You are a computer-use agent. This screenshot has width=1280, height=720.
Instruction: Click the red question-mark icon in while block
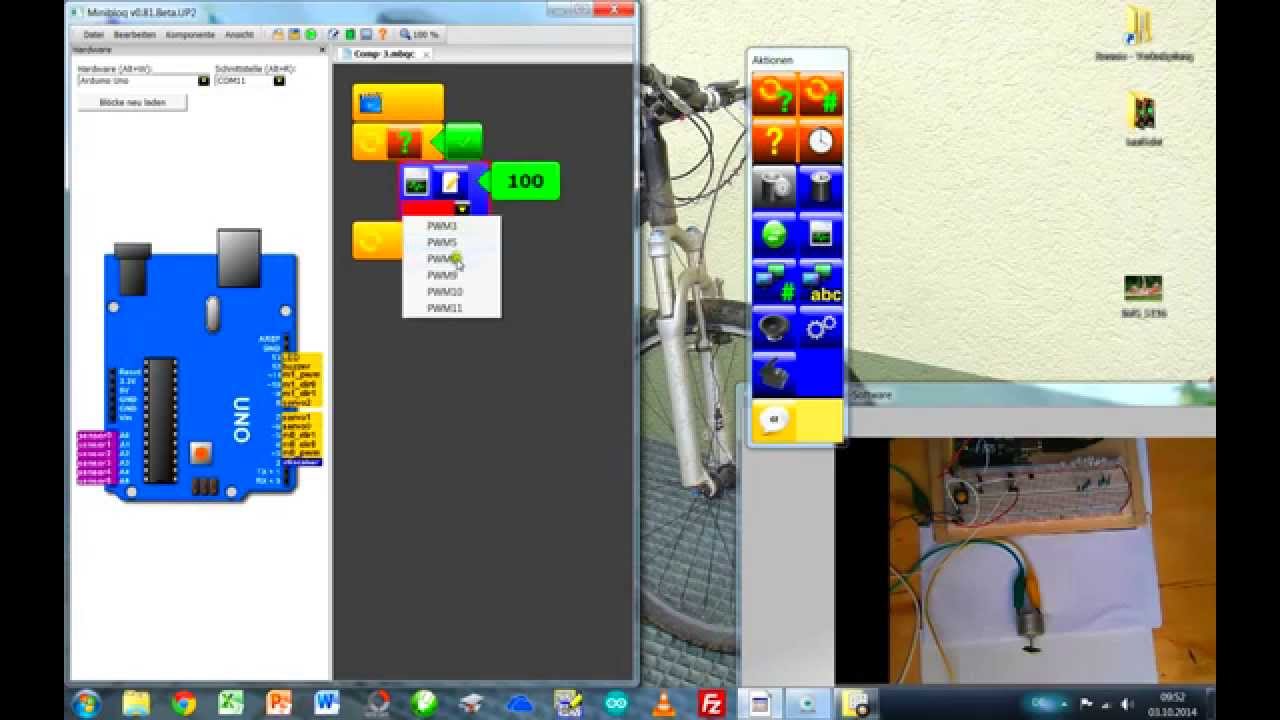405,143
